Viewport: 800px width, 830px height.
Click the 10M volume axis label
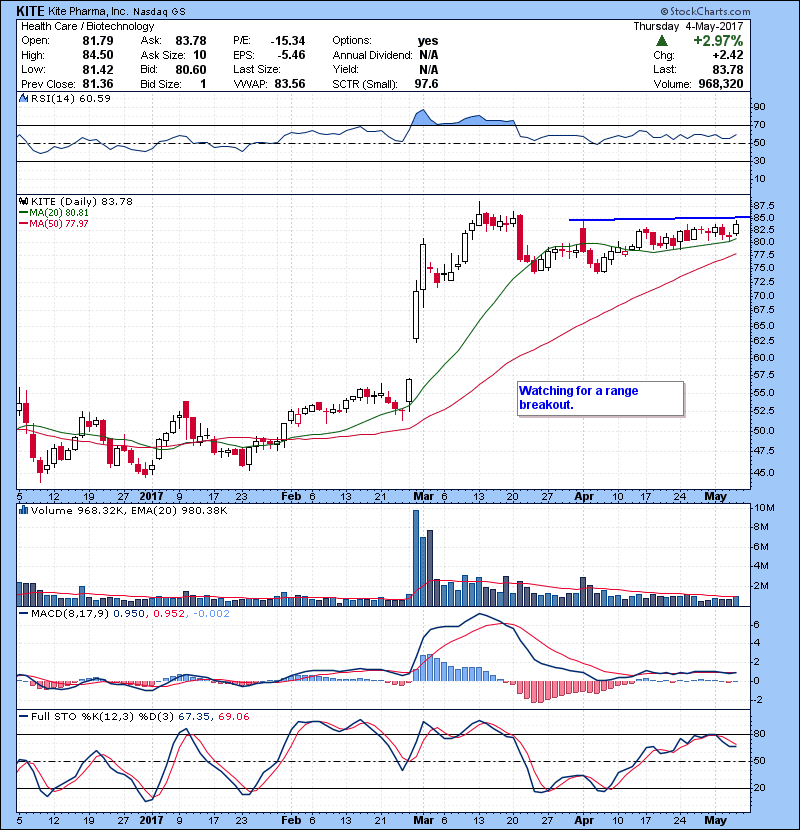(x=765, y=508)
